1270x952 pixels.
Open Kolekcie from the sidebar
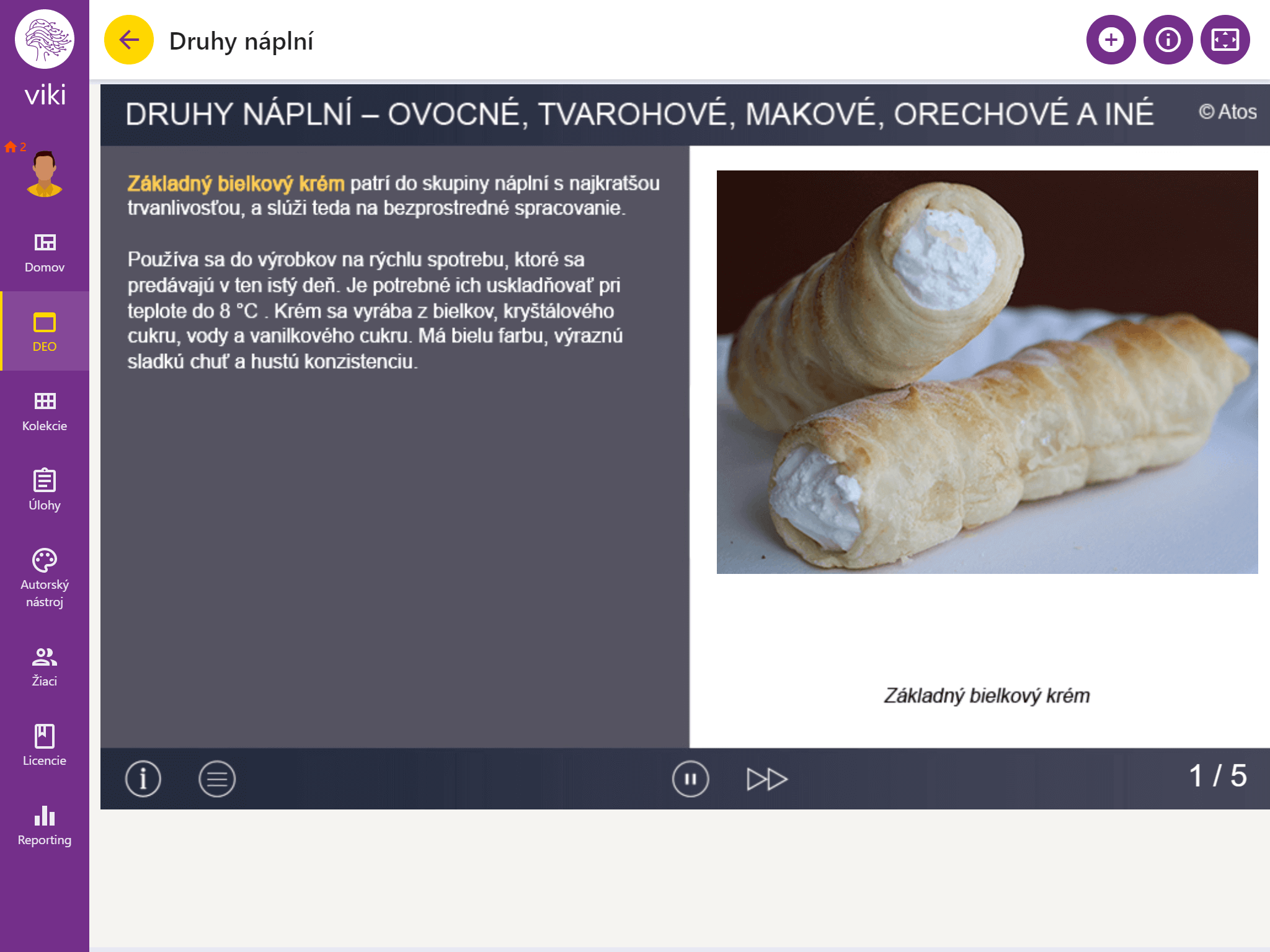[45, 411]
